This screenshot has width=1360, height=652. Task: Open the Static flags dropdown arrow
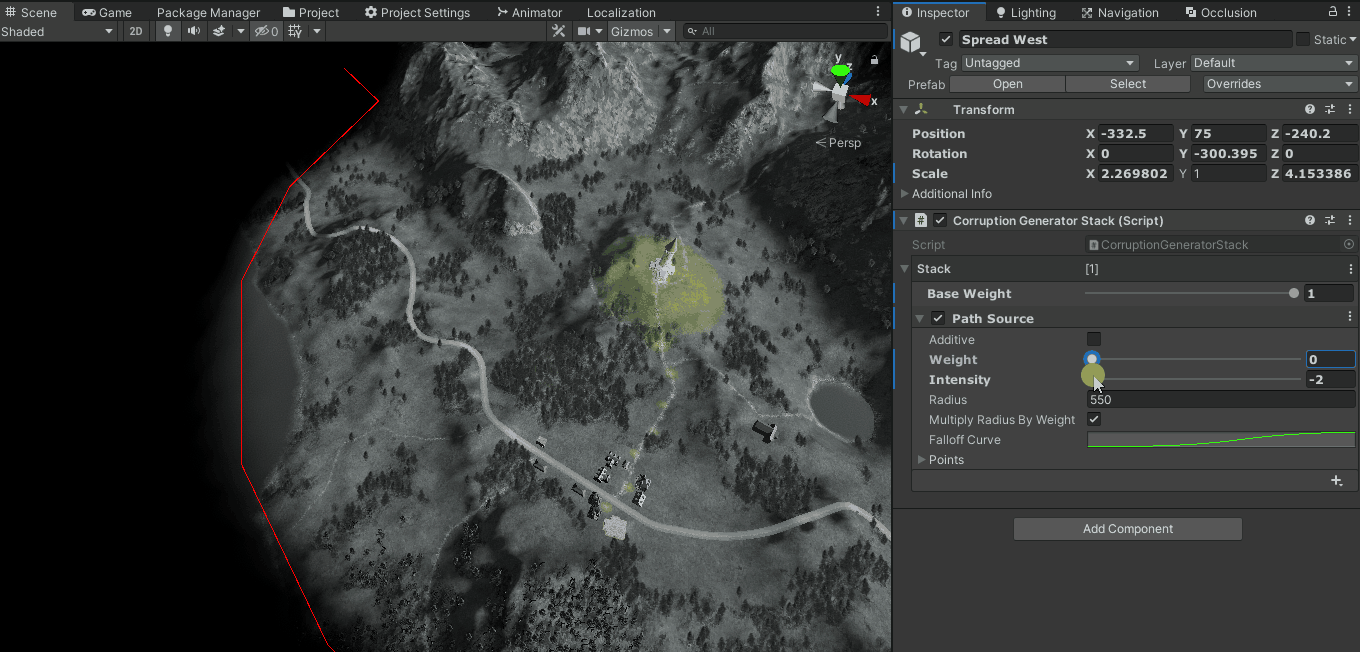tap(1353, 40)
